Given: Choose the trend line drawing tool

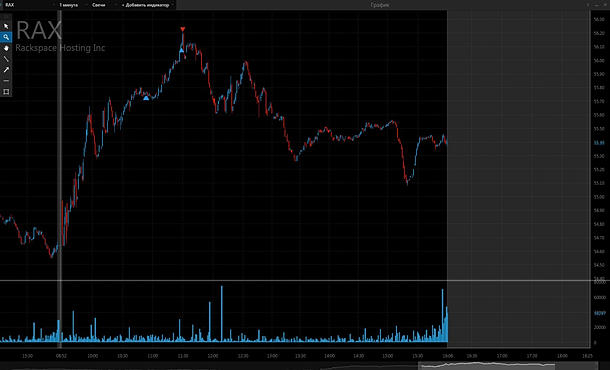Looking at the screenshot, I should coord(6,59).
